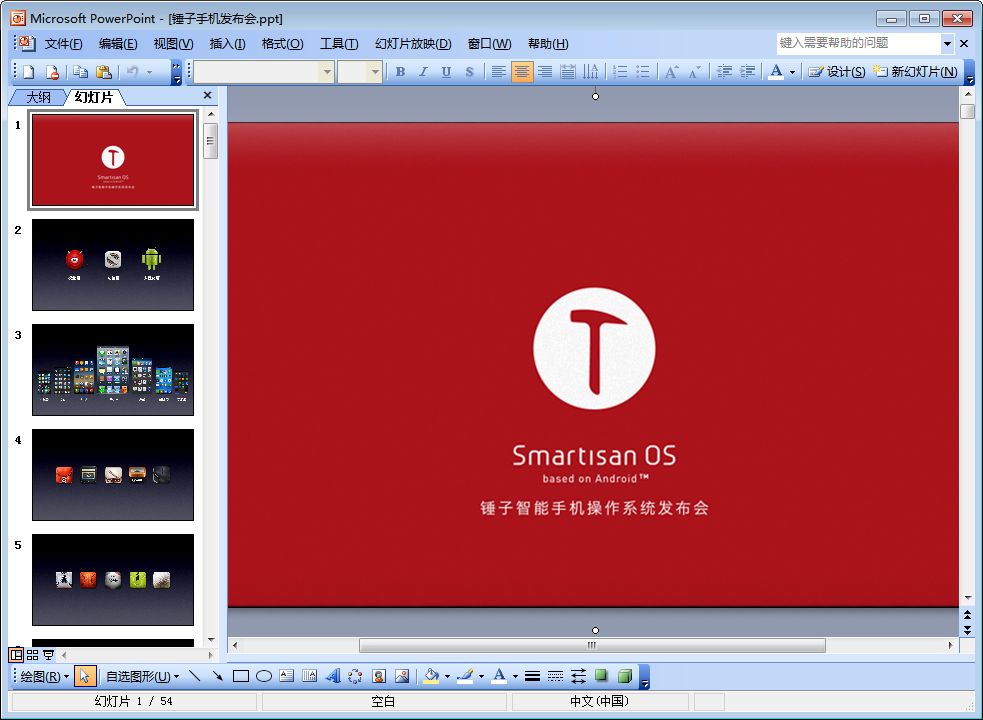
Task: Open the 3-D style options
Action: click(625, 676)
